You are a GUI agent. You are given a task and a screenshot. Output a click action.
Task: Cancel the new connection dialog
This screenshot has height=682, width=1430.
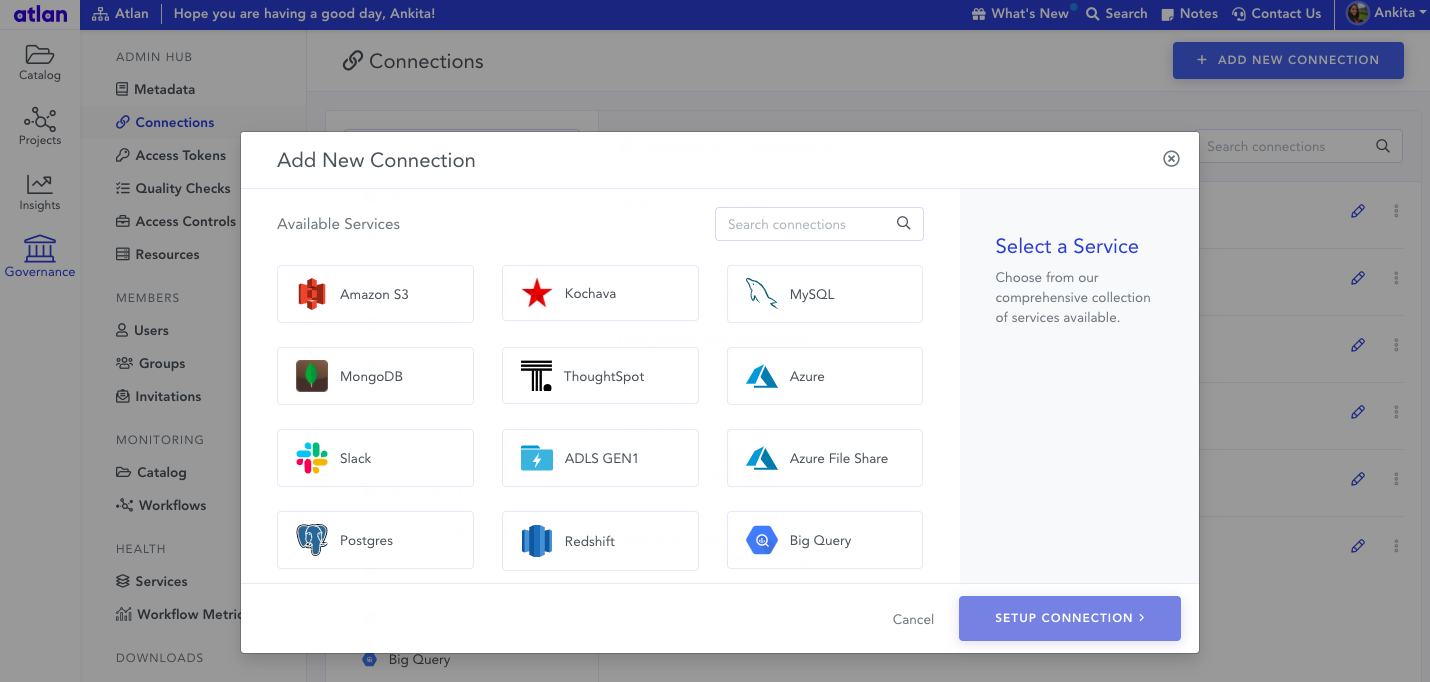(x=913, y=619)
